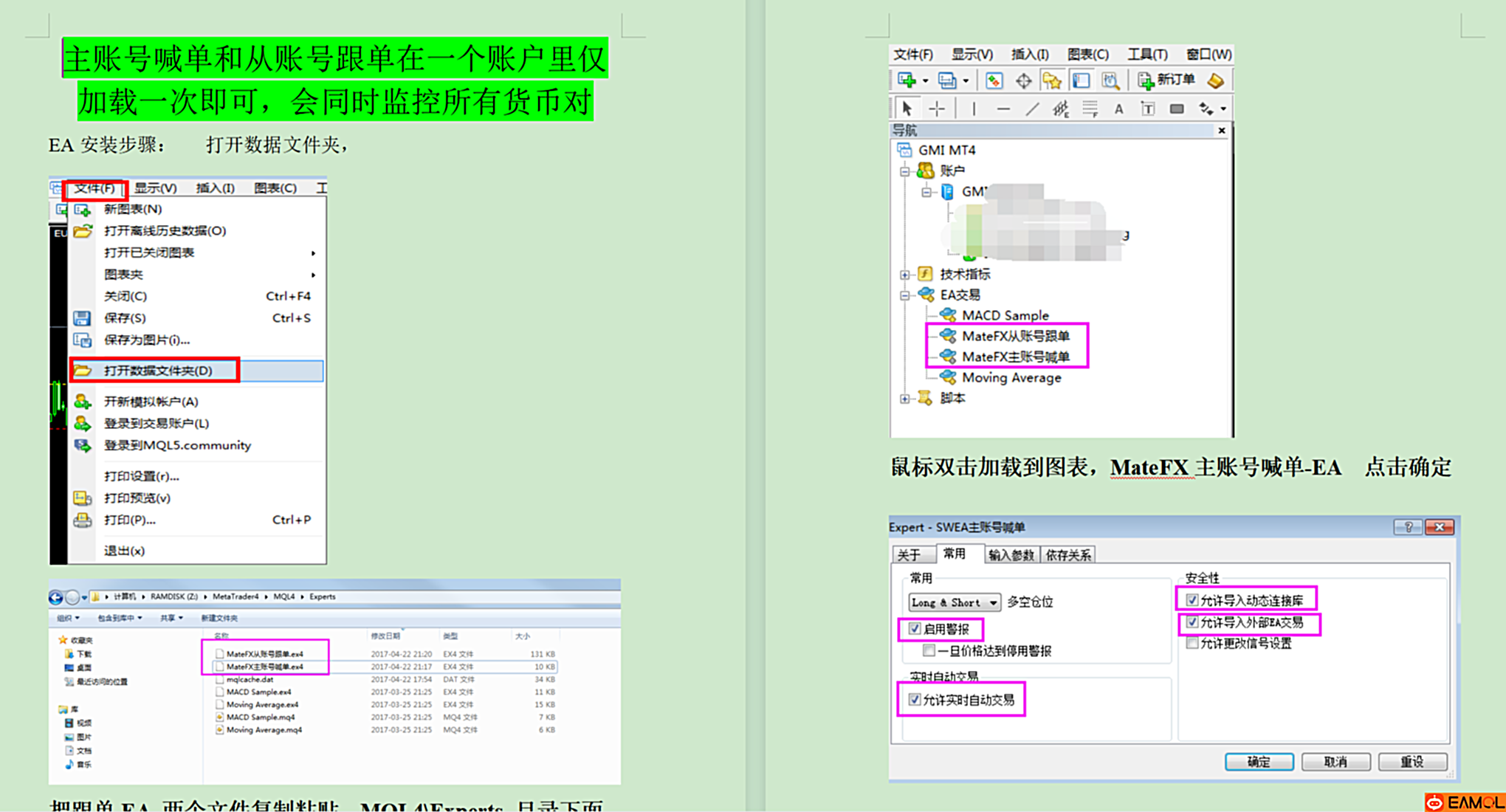Image resolution: width=1506 pixels, height=812 pixels.
Task: Switch to the 依存关系 tab
Action: [1067, 555]
